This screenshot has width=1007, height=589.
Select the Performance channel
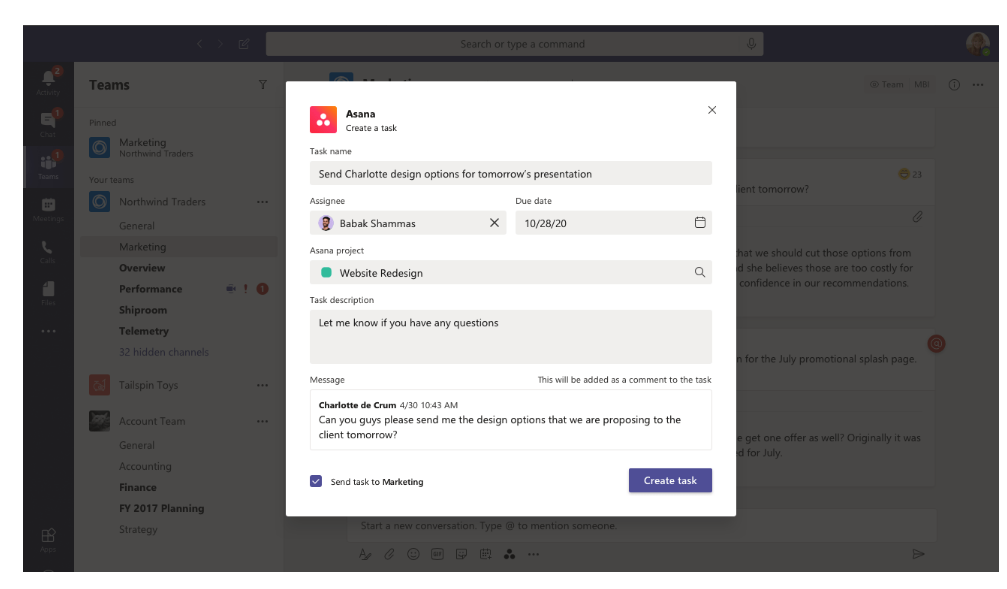(150, 289)
